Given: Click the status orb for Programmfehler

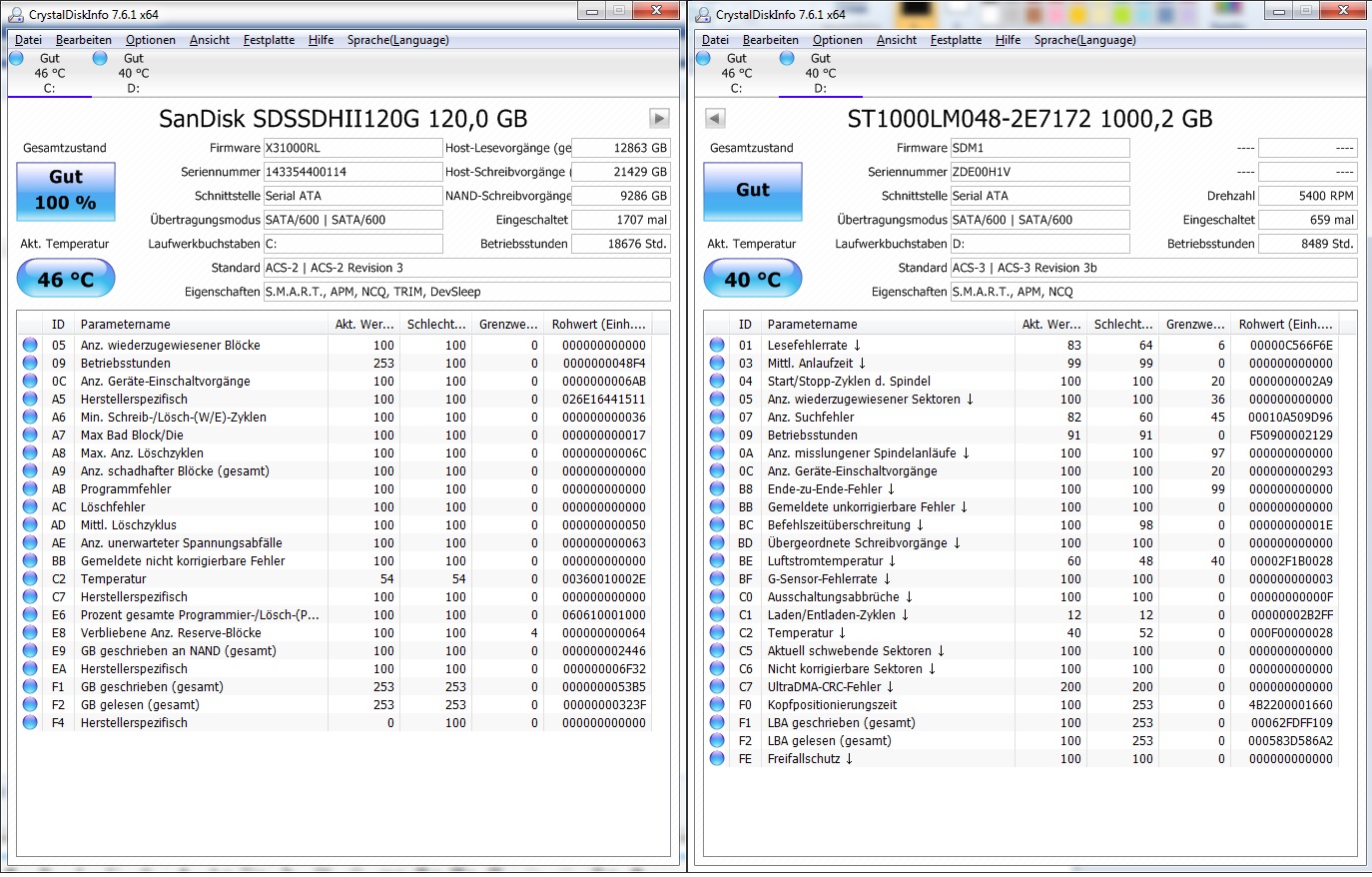Looking at the screenshot, I should [x=30, y=488].
